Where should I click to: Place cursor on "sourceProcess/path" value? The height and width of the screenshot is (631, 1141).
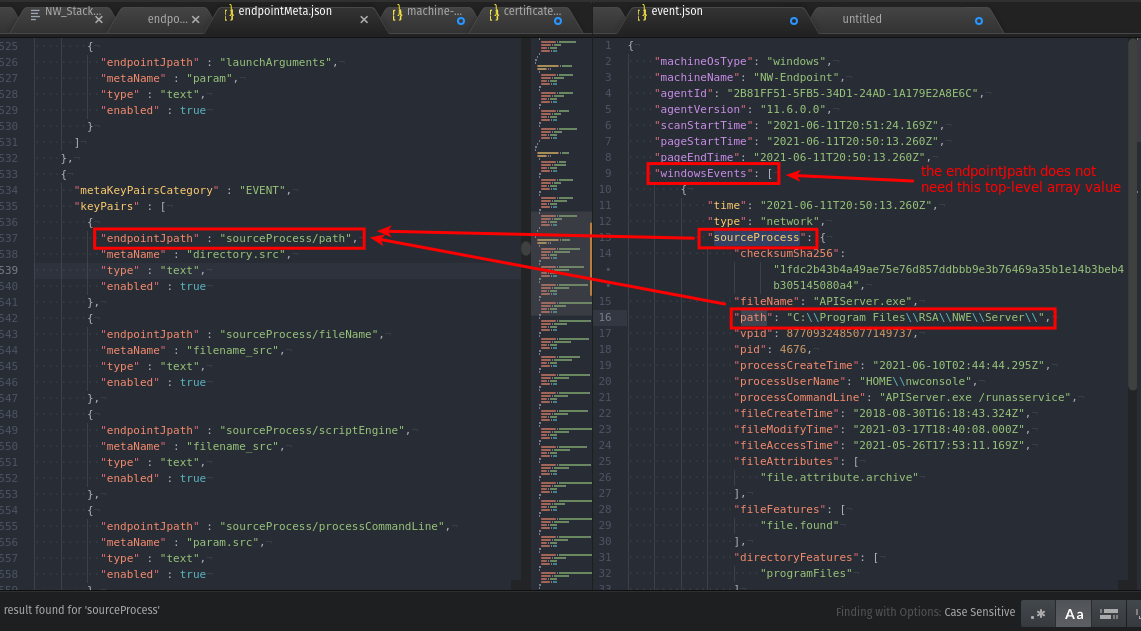[289, 238]
